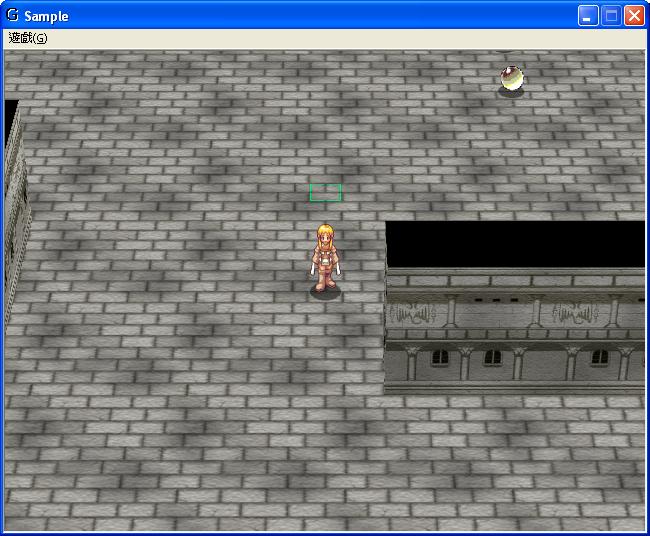Click the large black void above the building

(x=515, y=243)
